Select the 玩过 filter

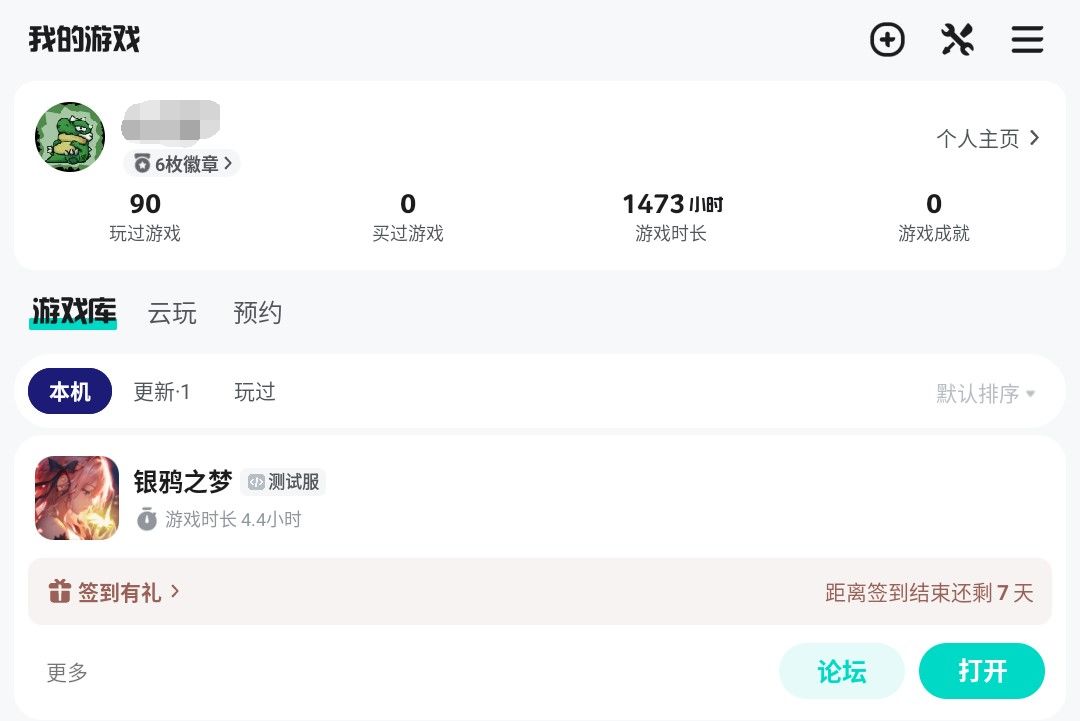click(255, 392)
